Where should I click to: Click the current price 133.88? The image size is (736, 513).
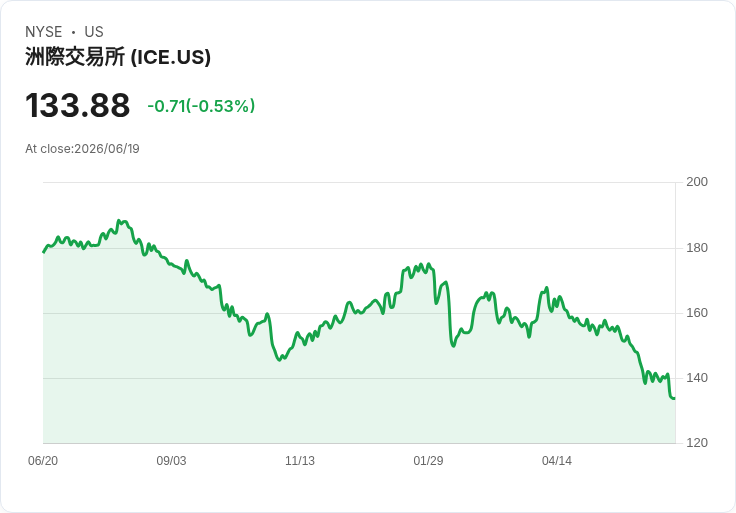77,106
